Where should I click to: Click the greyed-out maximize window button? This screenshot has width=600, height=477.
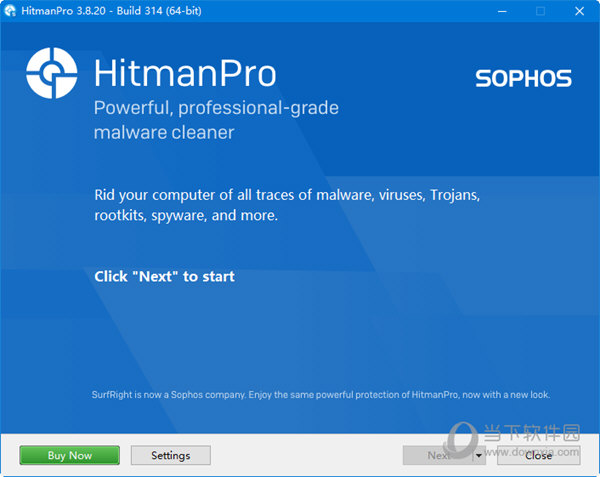(x=540, y=11)
